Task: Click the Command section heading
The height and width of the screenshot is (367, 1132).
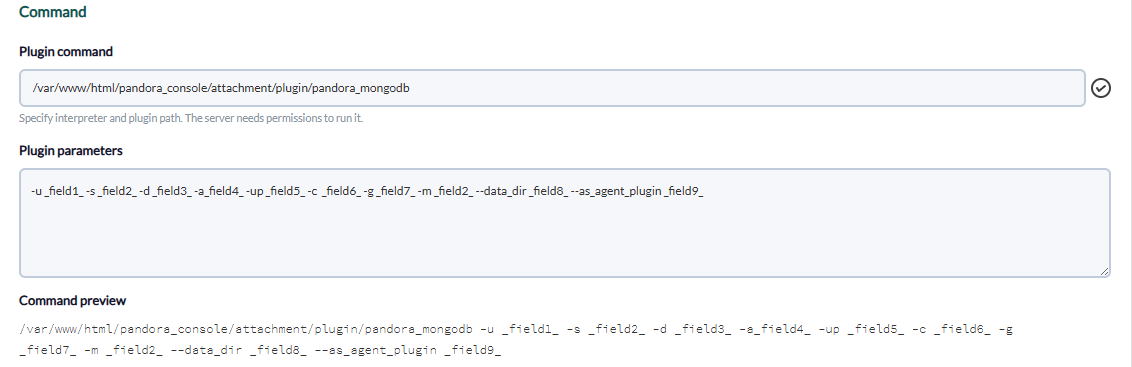Action: 53,12
